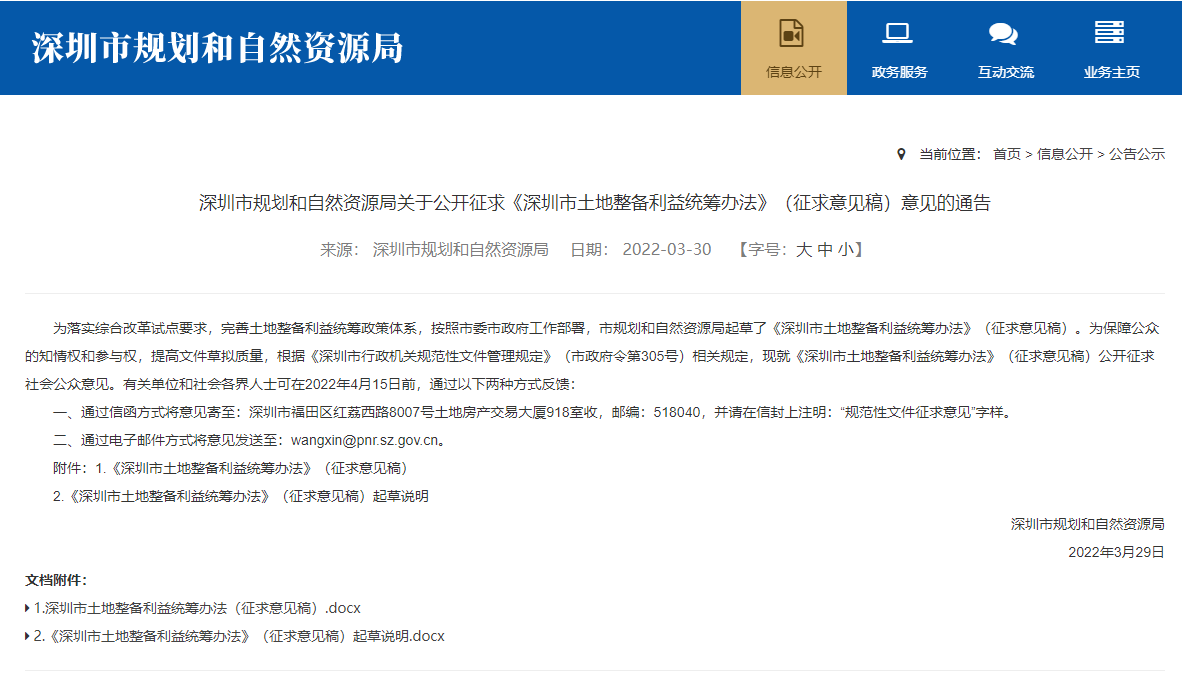
Task: Open 公告公示 breadcrumb link
Action: click(1137, 154)
